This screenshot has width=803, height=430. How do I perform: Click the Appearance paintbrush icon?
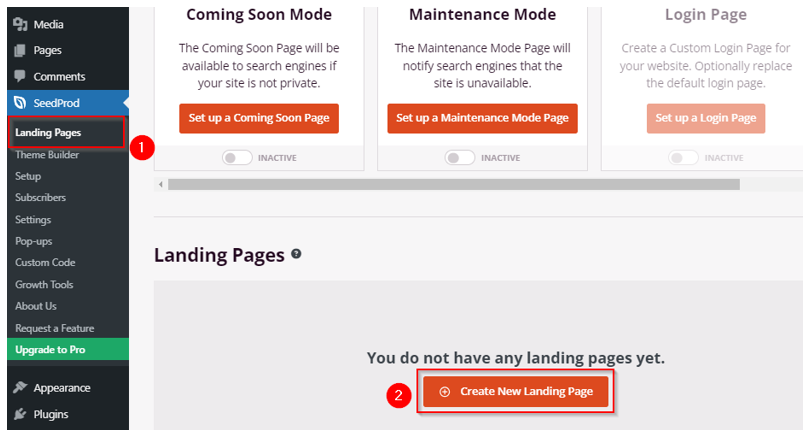click(x=20, y=388)
